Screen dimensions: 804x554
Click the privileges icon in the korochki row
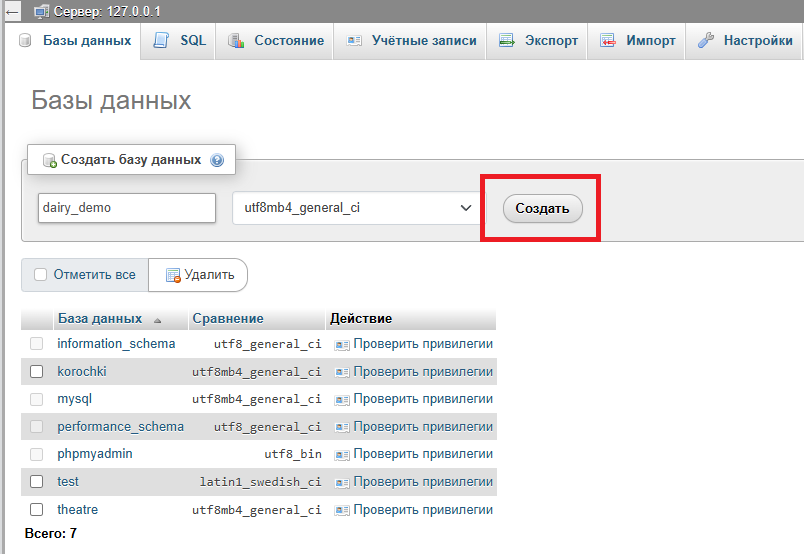(342, 372)
